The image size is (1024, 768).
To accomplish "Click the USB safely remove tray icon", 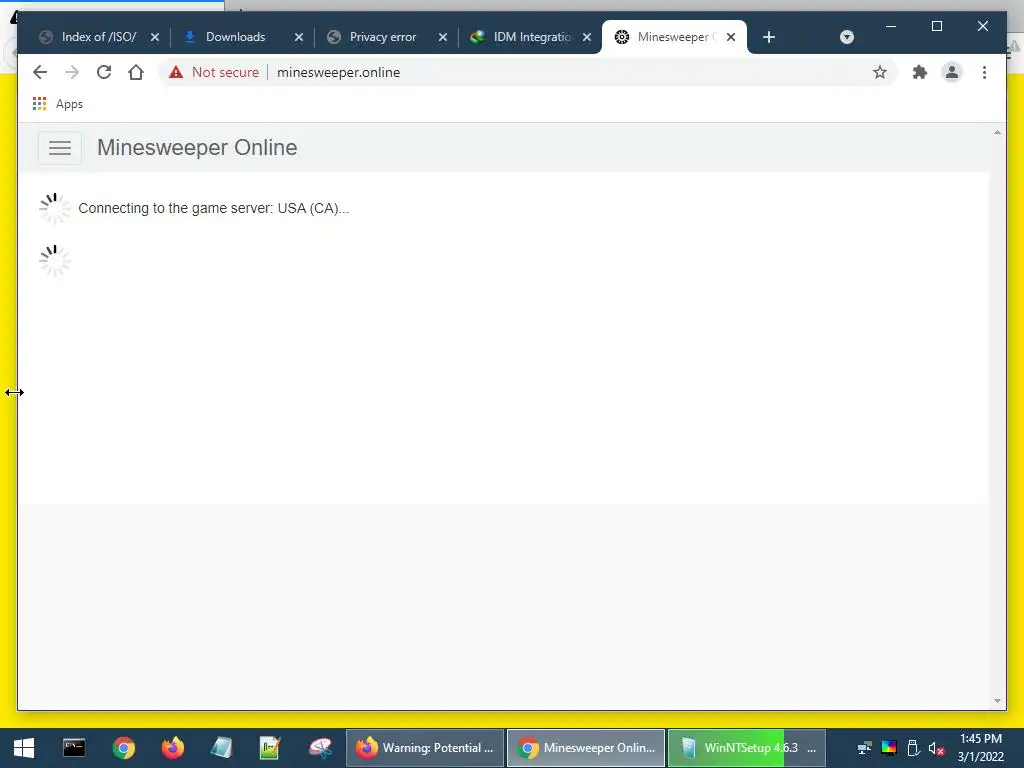I will [913, 748].
